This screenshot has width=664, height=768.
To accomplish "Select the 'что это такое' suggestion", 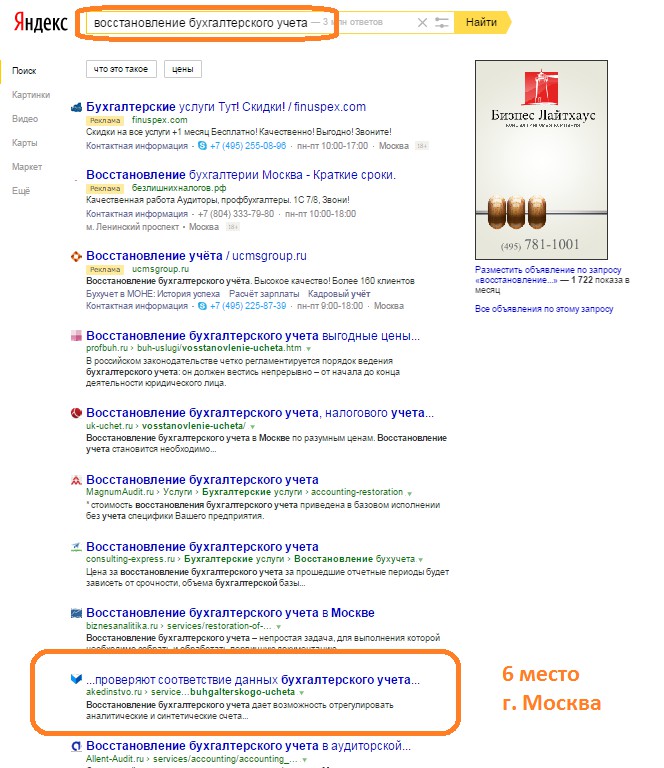I will [121, 69].
